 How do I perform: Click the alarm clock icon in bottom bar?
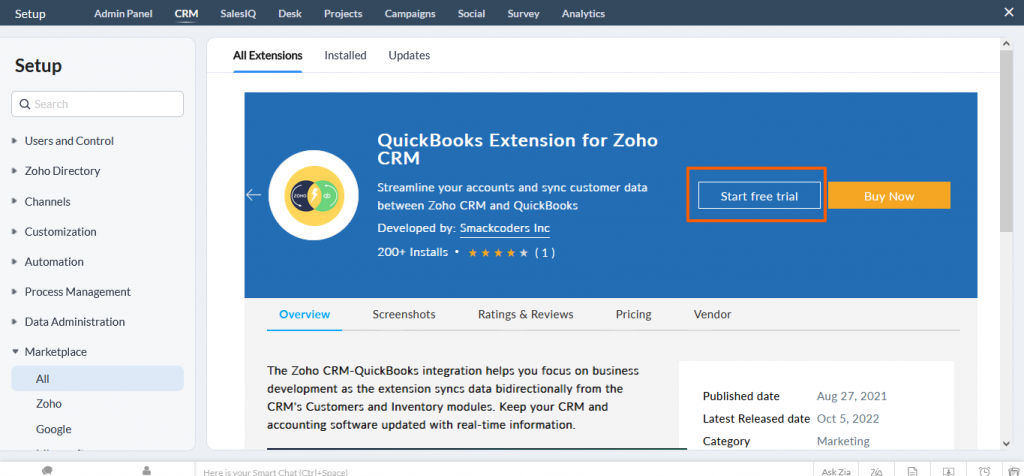point(984,471)
